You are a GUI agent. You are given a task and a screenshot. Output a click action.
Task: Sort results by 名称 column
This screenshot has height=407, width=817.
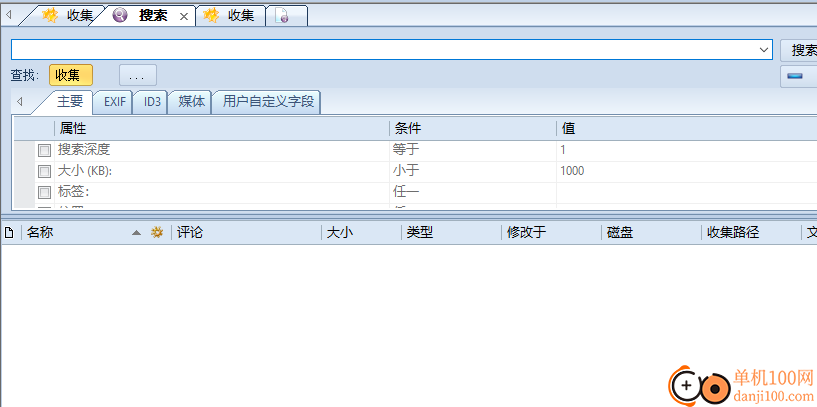point(40,232)
